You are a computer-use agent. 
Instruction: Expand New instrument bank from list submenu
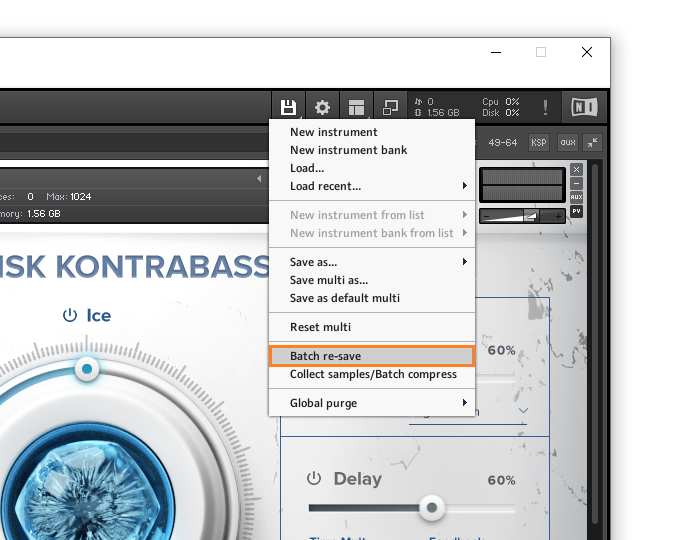[x=372, y=233]
